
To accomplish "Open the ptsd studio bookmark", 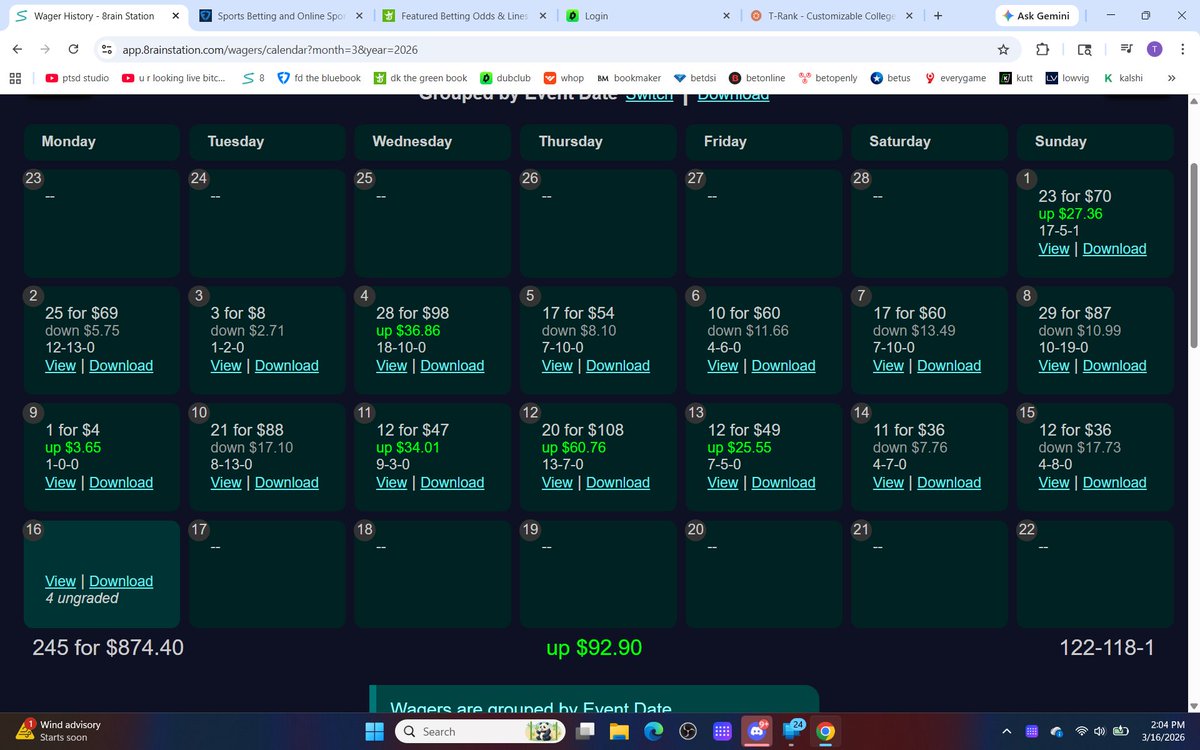I will point(78,78).
